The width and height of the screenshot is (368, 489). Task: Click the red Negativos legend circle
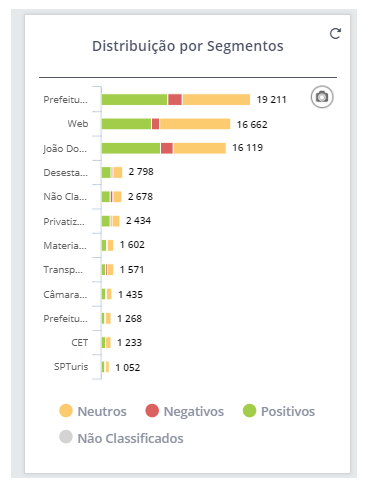[152, 410]
